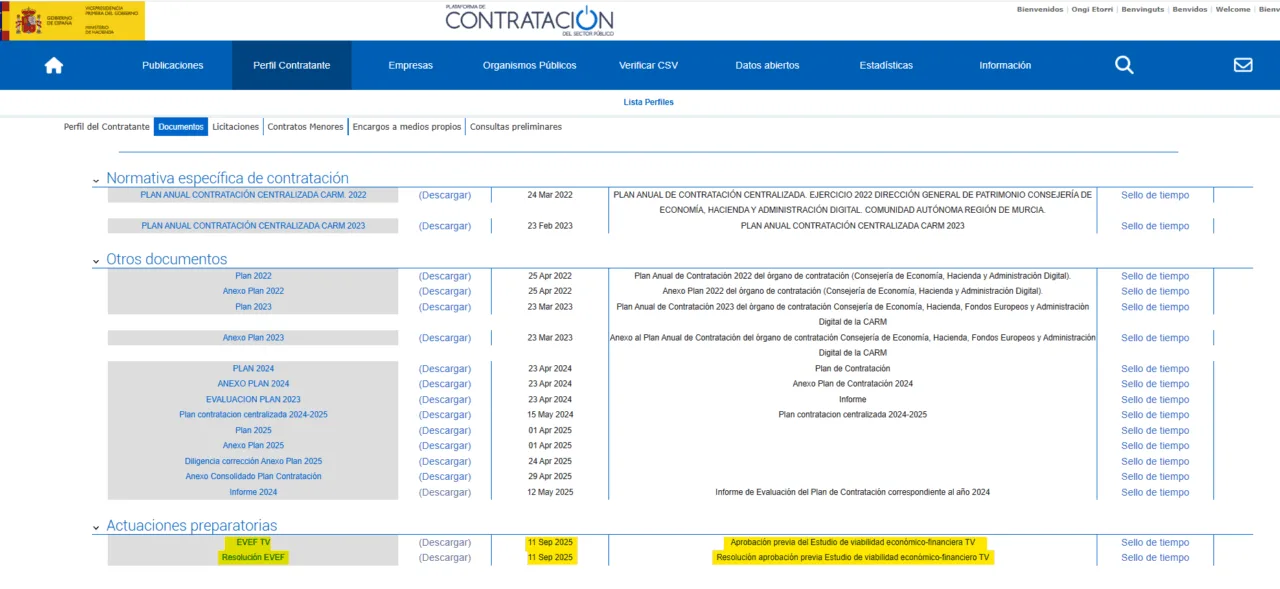Image resolution: width=1280 pixels, height=589 pixels.
Task: Open Sello de tiempo for Plan 2025
Action: coord(1155,431)
